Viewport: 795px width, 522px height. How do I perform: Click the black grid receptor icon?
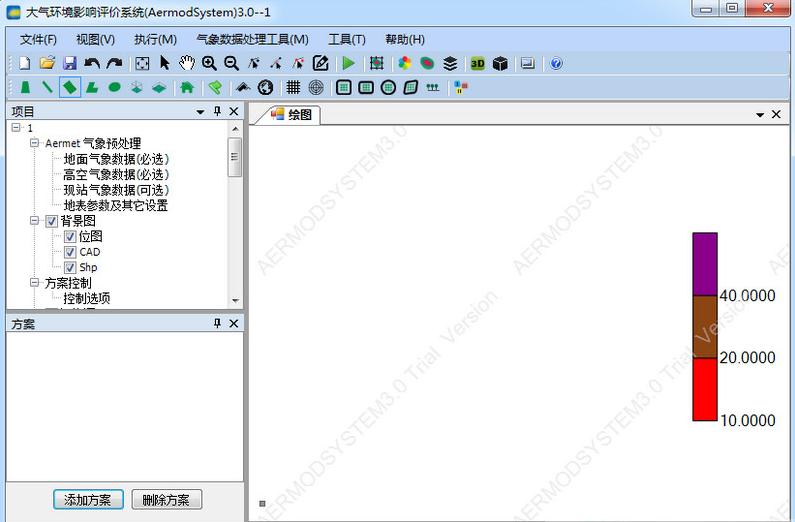[x=293, y=87]
